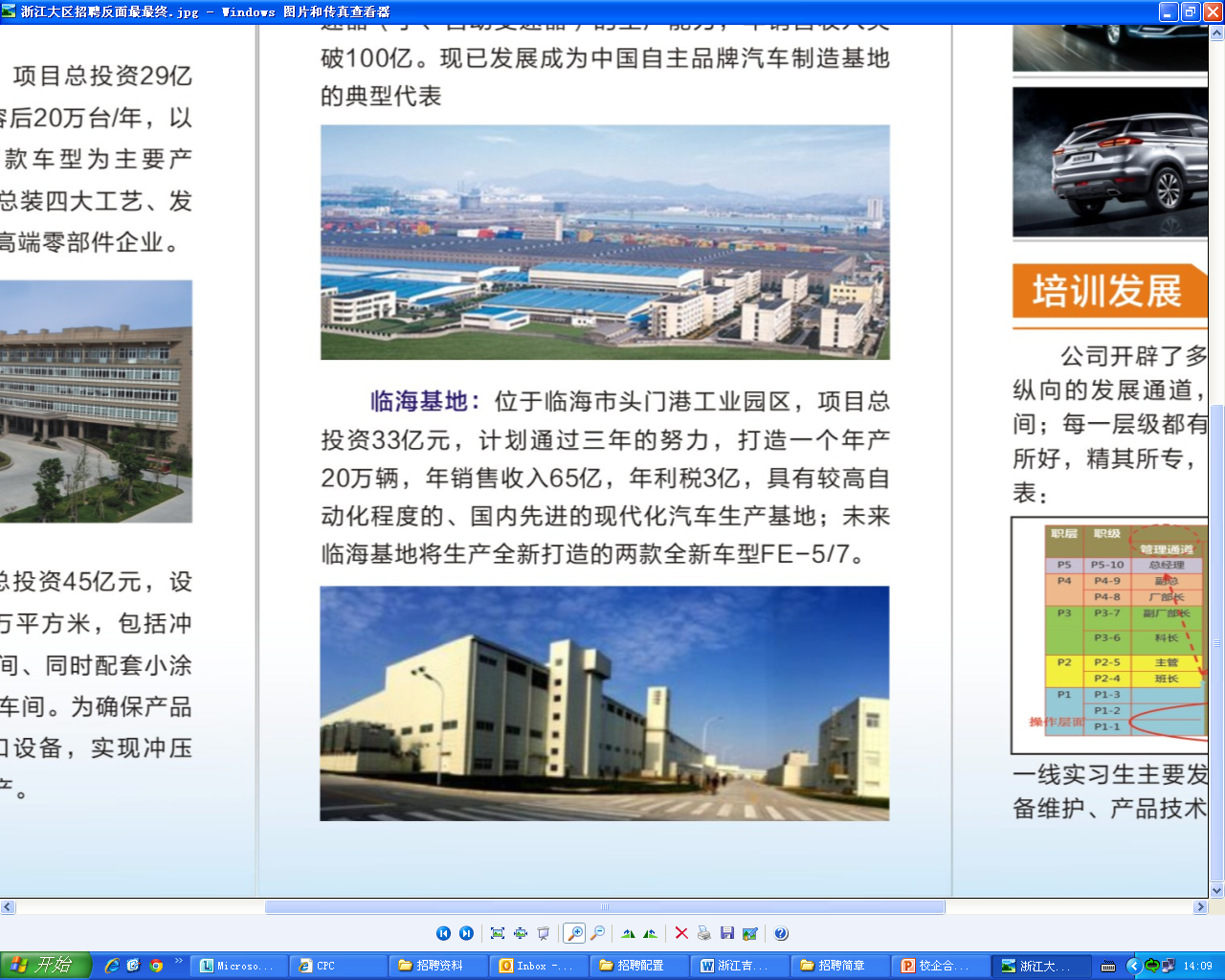The height and width of the screenshot is (980, 1225).
Task: Click the Best Fit view icon
Action: 498,933
